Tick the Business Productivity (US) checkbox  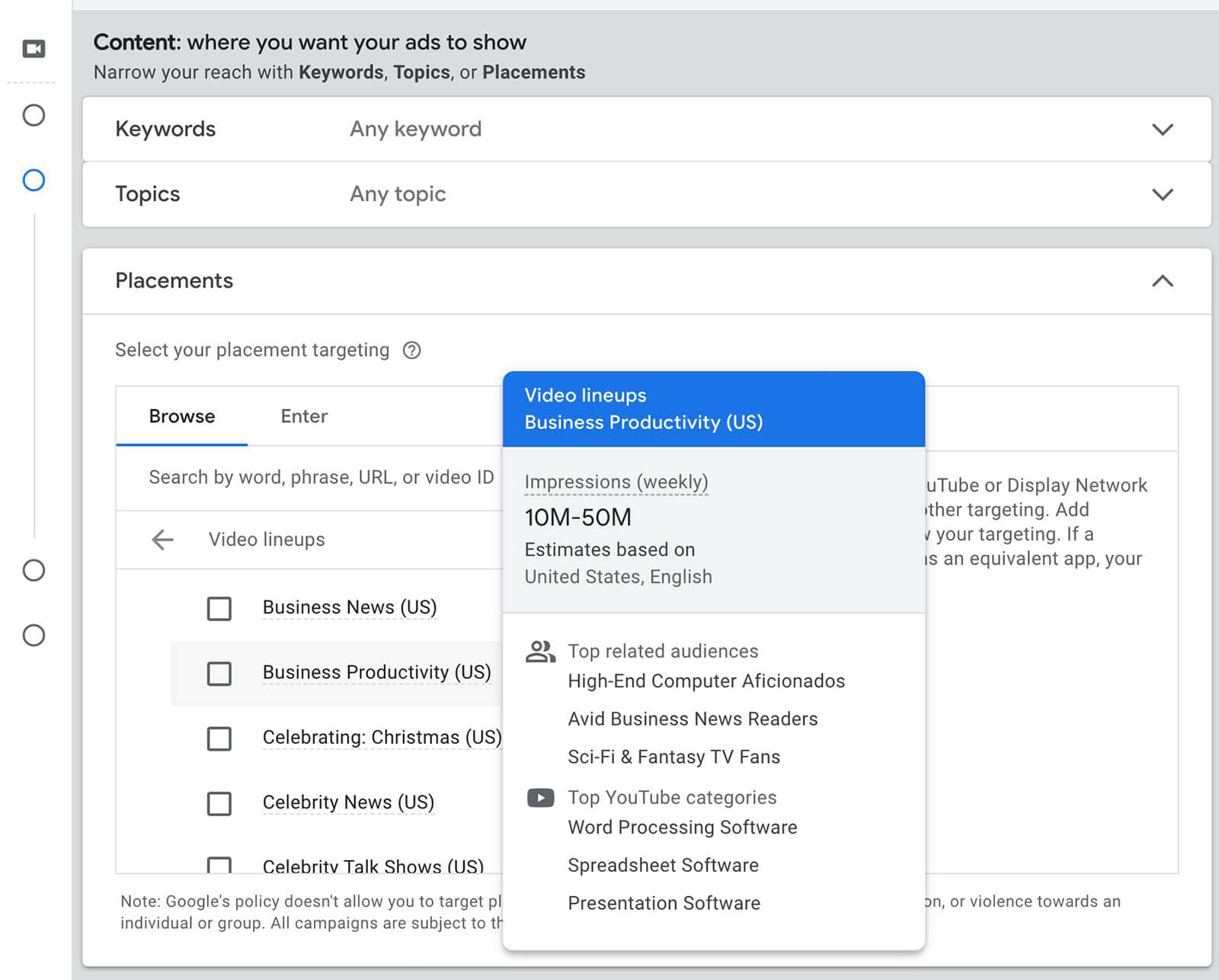point(219,673)
